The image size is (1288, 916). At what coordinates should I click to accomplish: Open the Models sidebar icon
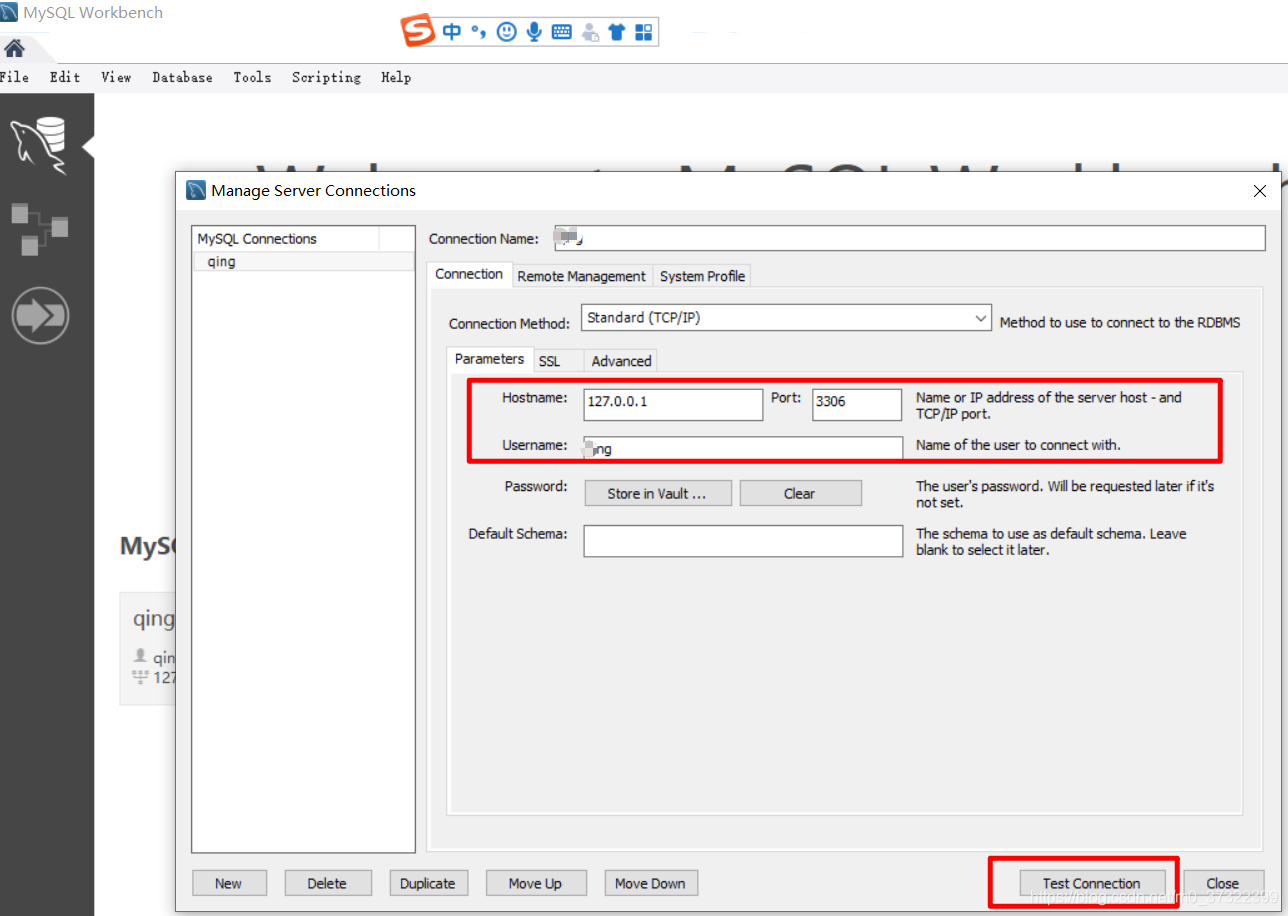point(40,228)
